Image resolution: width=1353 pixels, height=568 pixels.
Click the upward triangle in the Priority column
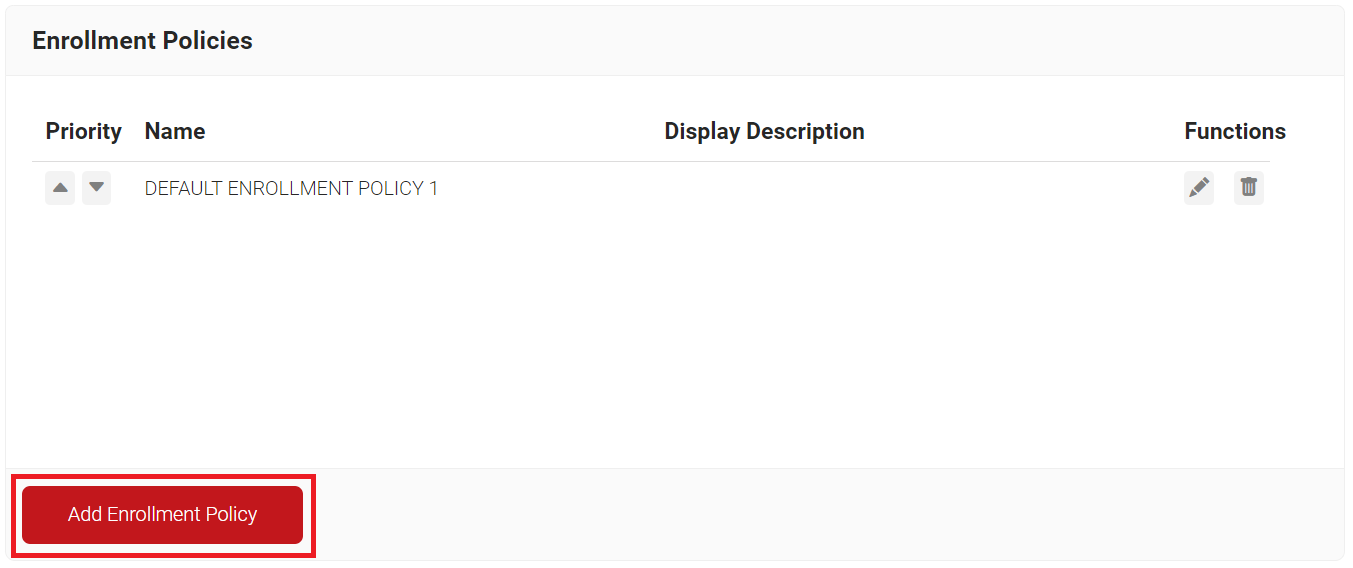(x=60, y=188)
